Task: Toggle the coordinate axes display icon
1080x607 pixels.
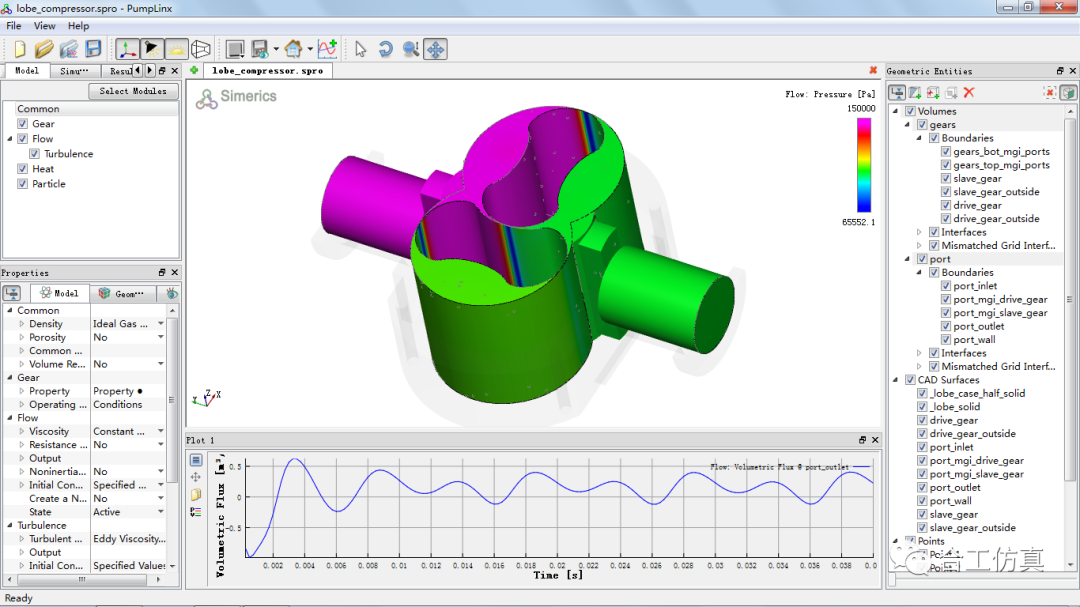Action: (127, 49)
